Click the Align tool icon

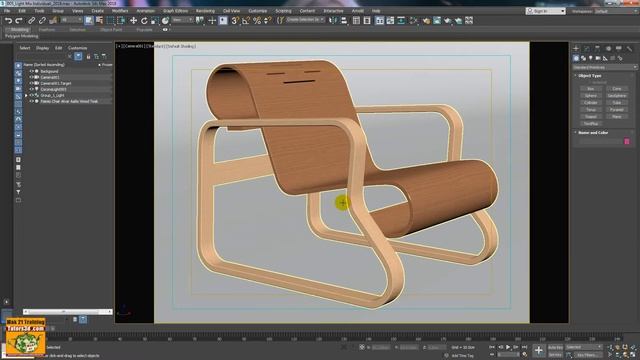point(344,20)
